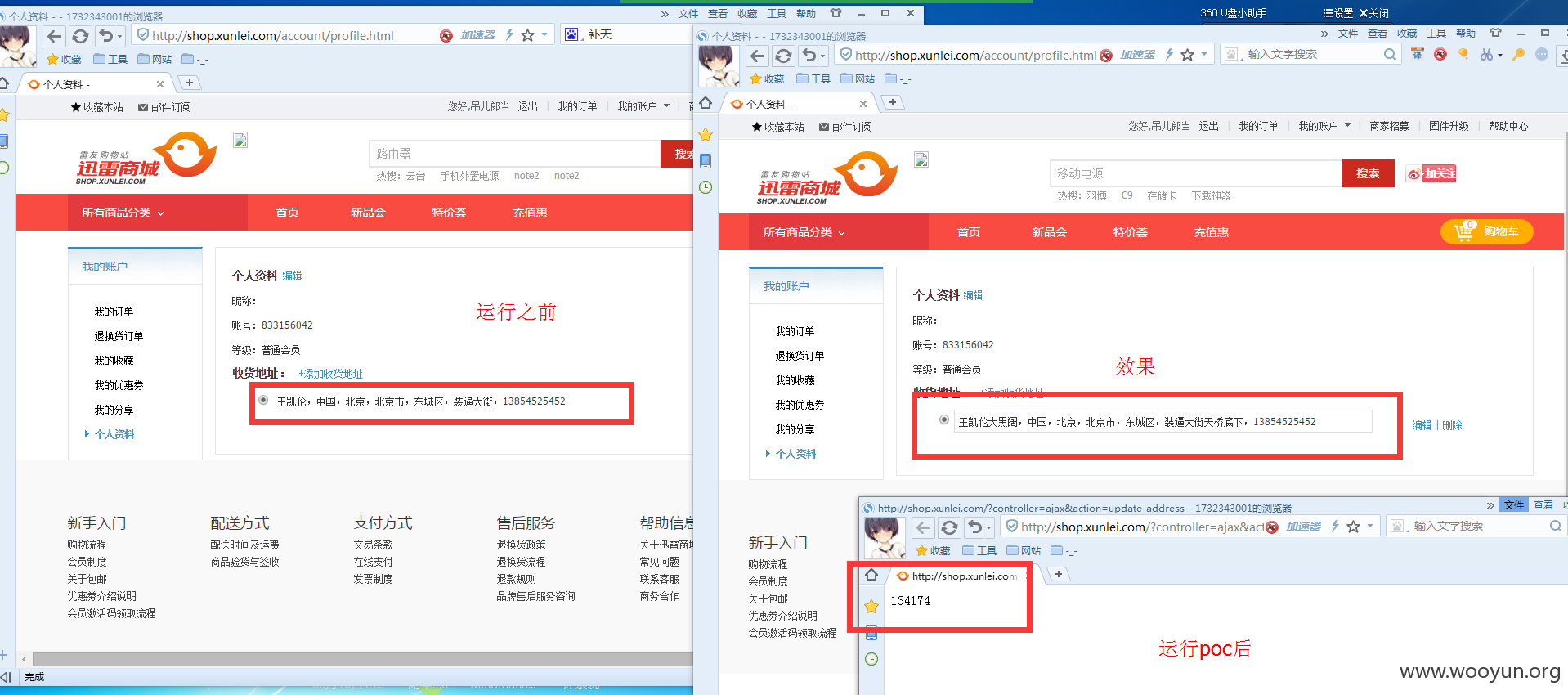Open 收藏 bookmarks folder in left window
Screen dimensions: 1568x695
[64, 59]
